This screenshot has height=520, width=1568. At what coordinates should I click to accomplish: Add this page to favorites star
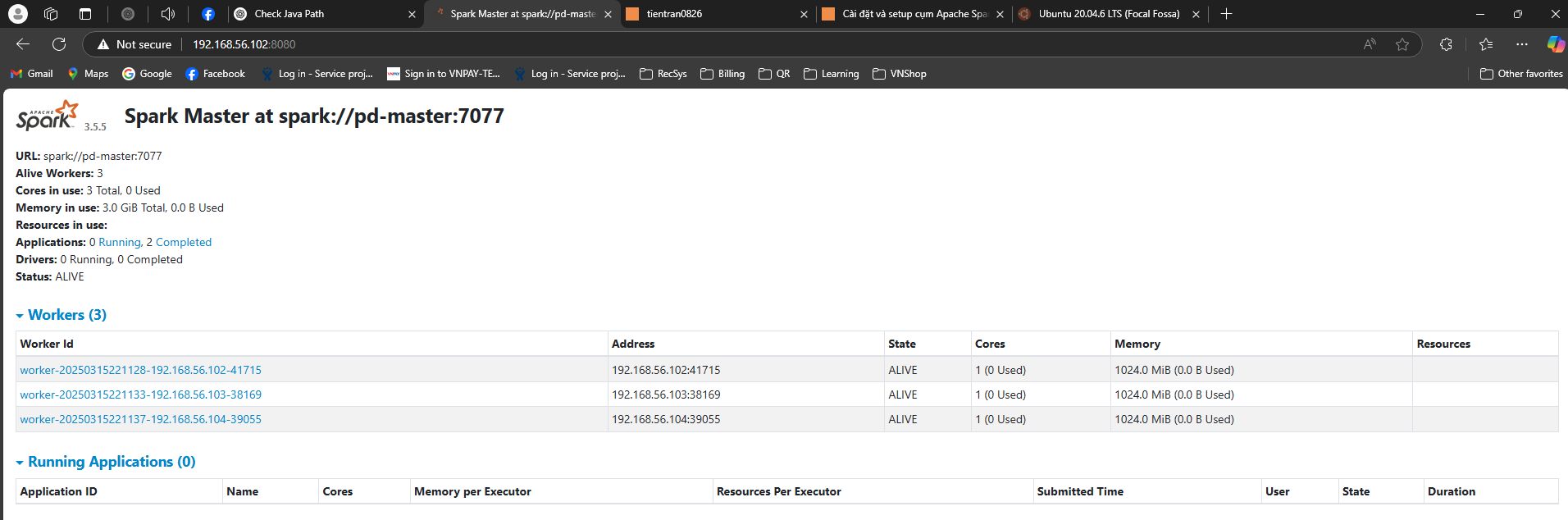coord(1402,44)
